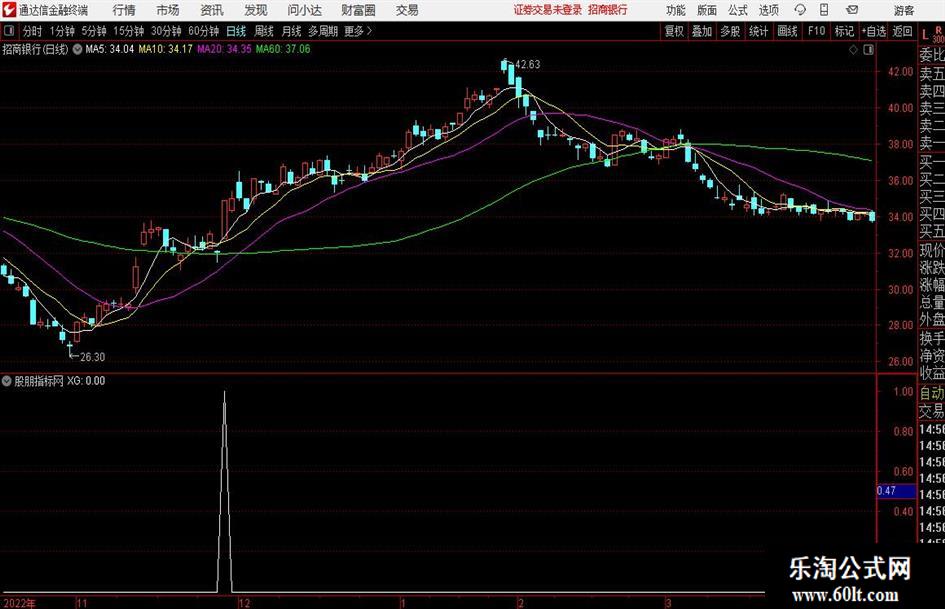Click the XG signal spike in indicator panel

pyautogui.click(x=225, y=491)
